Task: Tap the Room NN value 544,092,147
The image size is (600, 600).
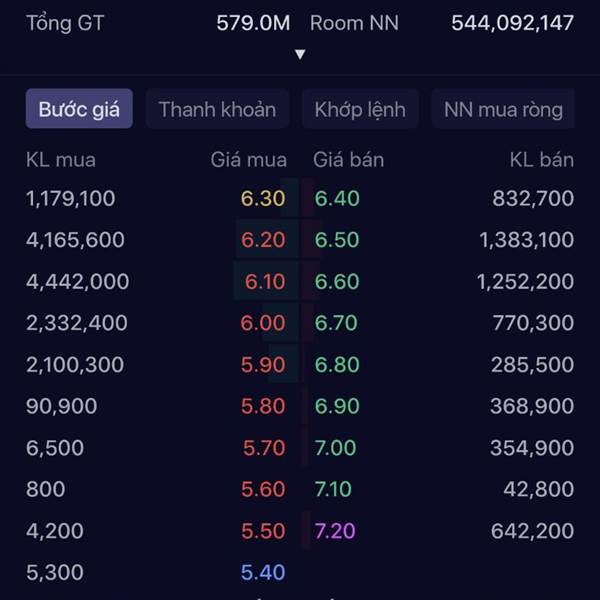Action: tap(513, 23)
